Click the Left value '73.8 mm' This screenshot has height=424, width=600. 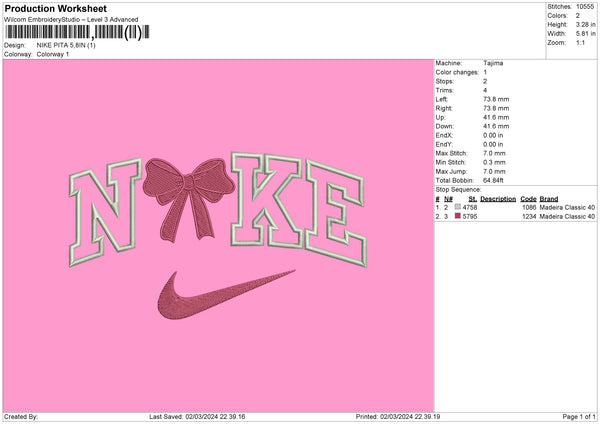496,99
